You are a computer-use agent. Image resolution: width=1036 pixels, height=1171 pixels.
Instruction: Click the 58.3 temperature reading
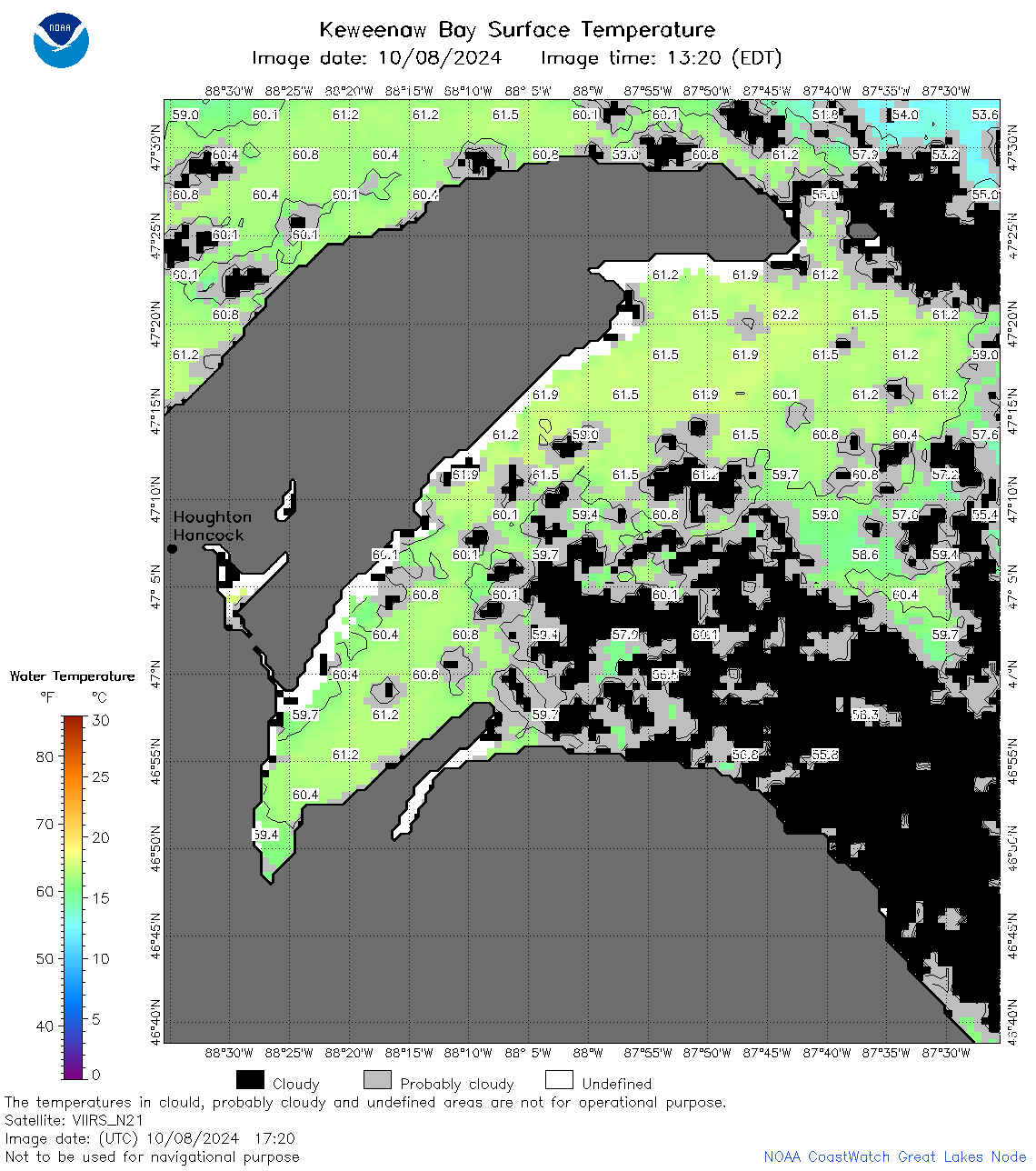(x=865, y=715)
